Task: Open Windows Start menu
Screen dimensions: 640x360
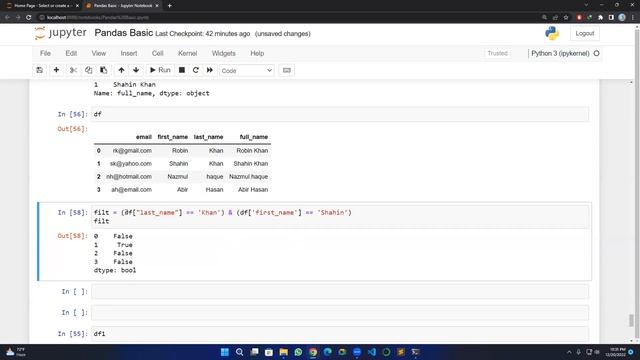Action: coord(224,352)
